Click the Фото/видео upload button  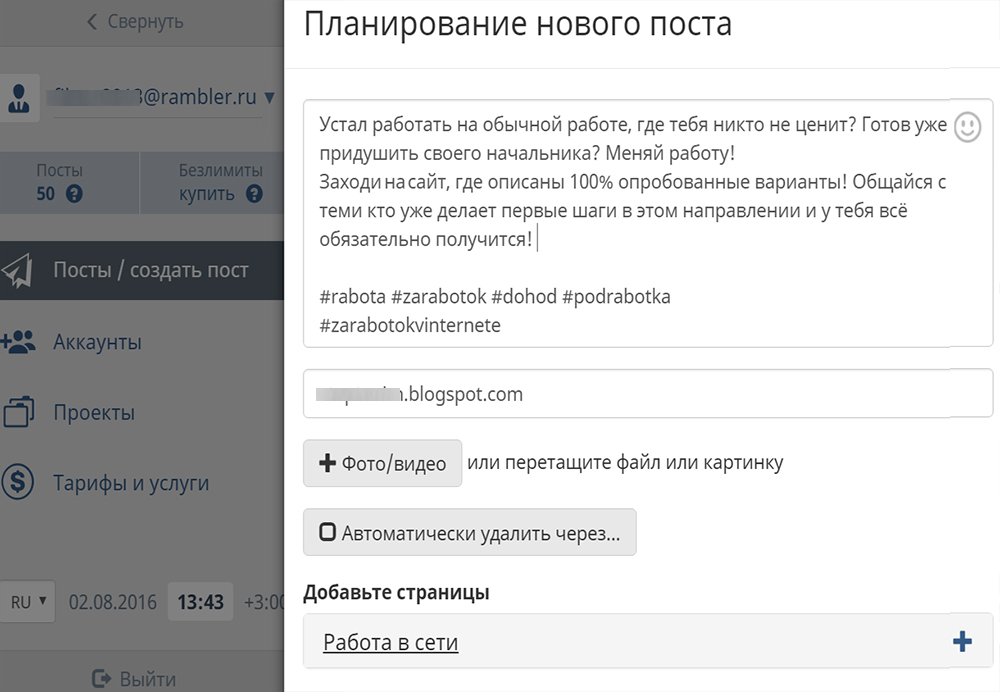coord(382,463)
